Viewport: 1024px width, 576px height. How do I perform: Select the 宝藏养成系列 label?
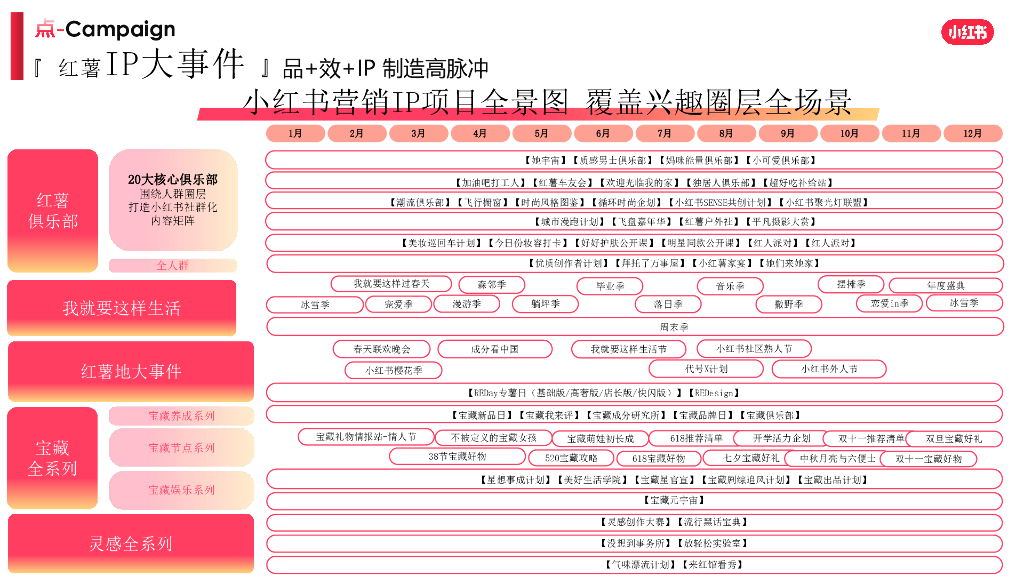(x=182, y=416)
